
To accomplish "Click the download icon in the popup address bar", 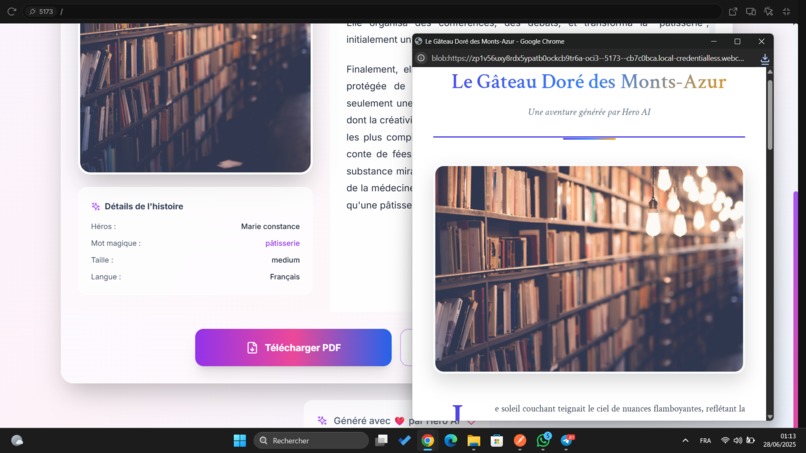I will [764, 59].
